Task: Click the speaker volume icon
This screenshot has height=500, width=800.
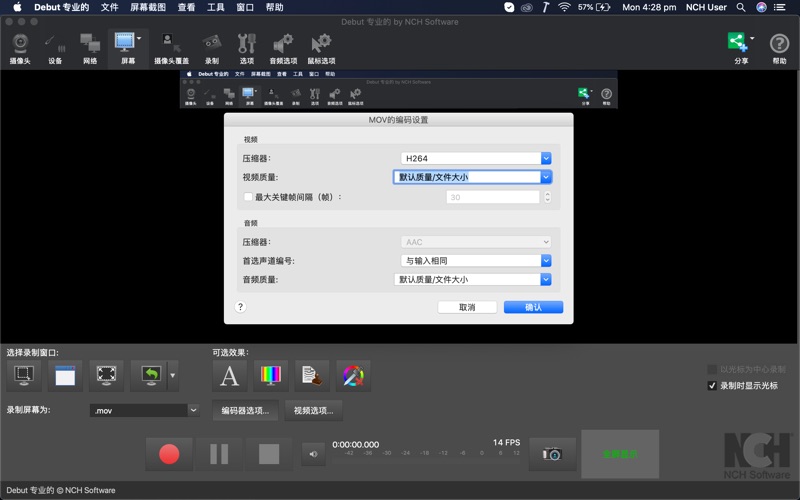Action: point(313,455)
